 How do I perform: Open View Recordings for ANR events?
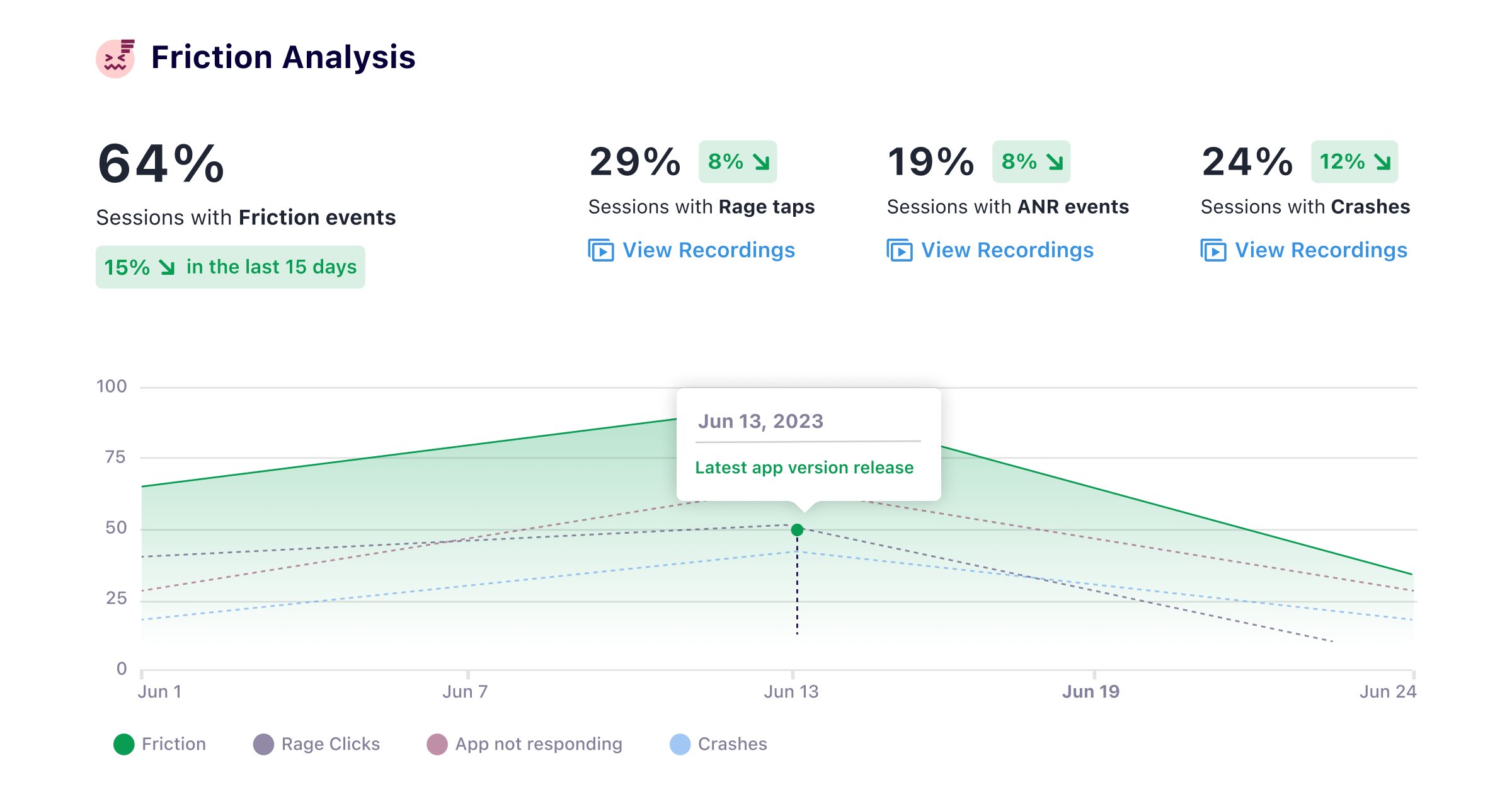click(x=1007, y=250)
